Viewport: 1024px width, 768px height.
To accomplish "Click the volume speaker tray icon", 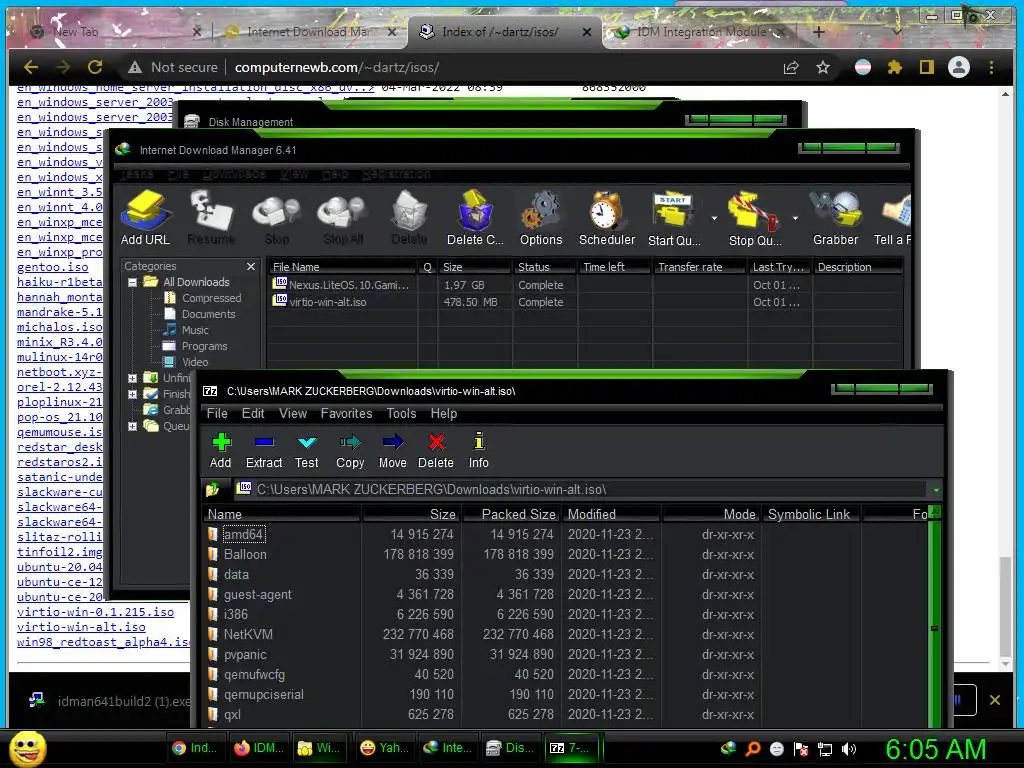I will click(849, 749).
